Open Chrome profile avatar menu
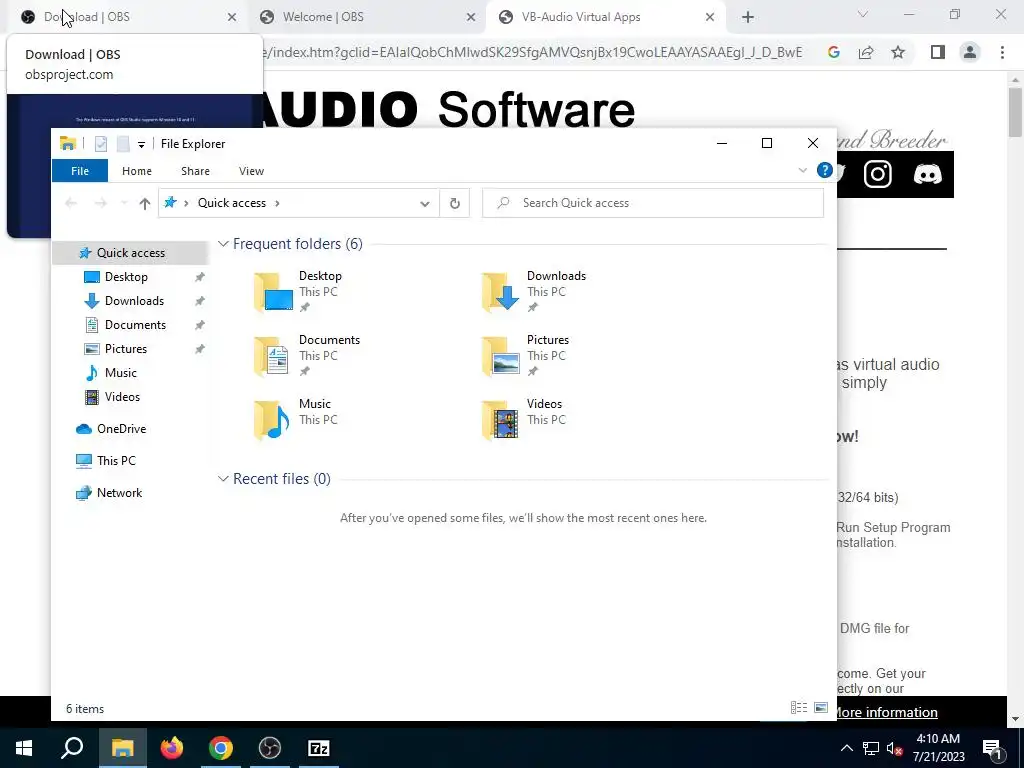The height and width of the screenshot is (768, 1024). tap(970, 52)
